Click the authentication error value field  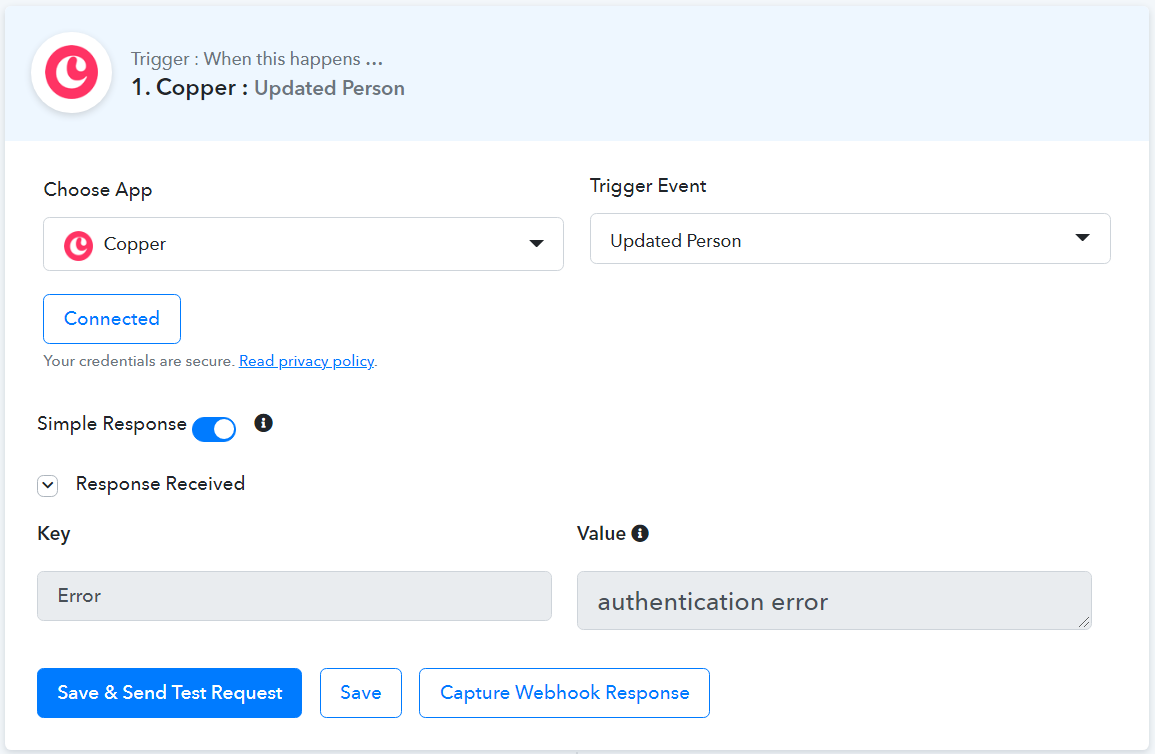(x=834, y=601)
